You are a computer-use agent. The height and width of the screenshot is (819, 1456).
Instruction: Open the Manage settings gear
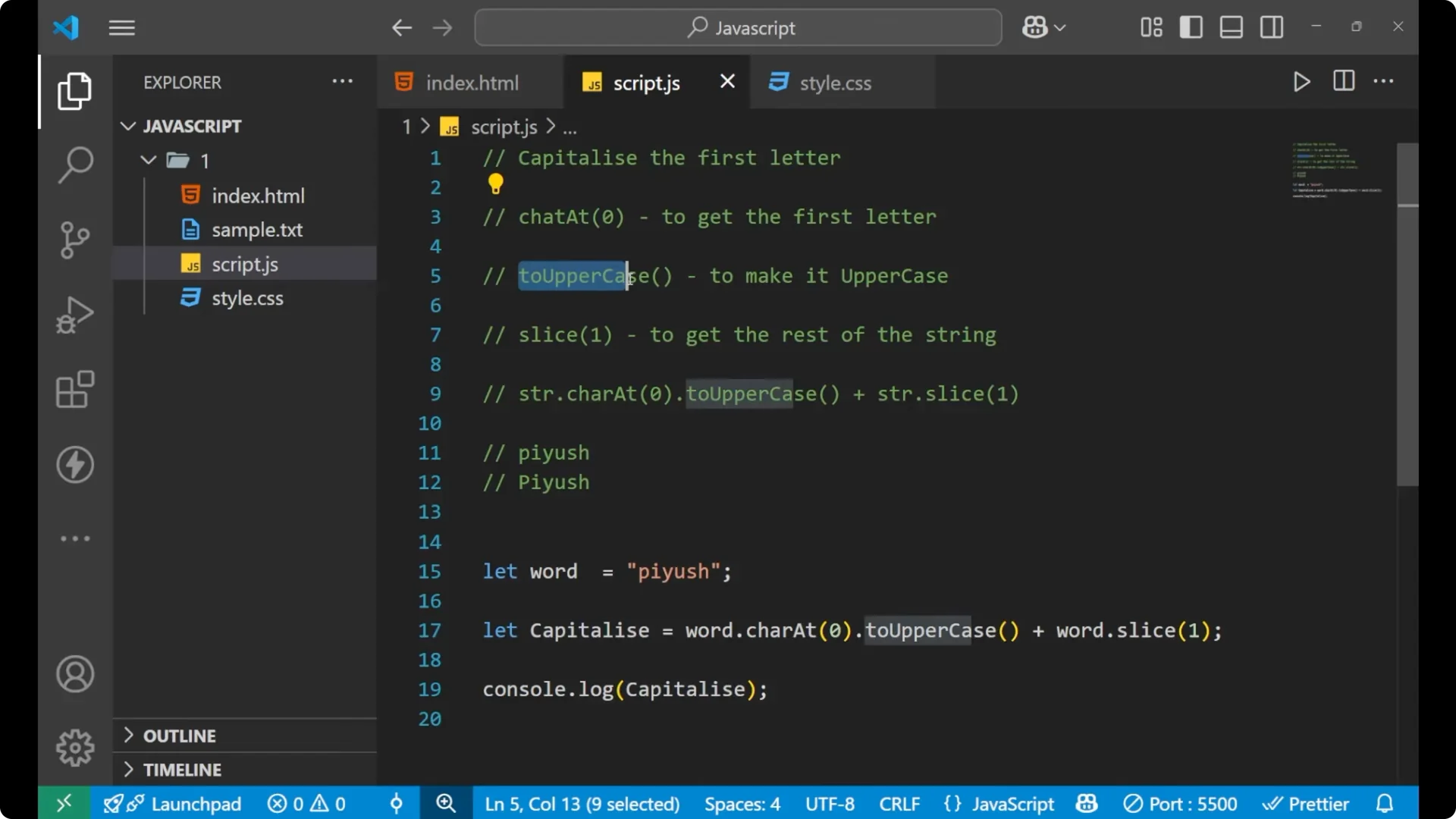(74, 747)
